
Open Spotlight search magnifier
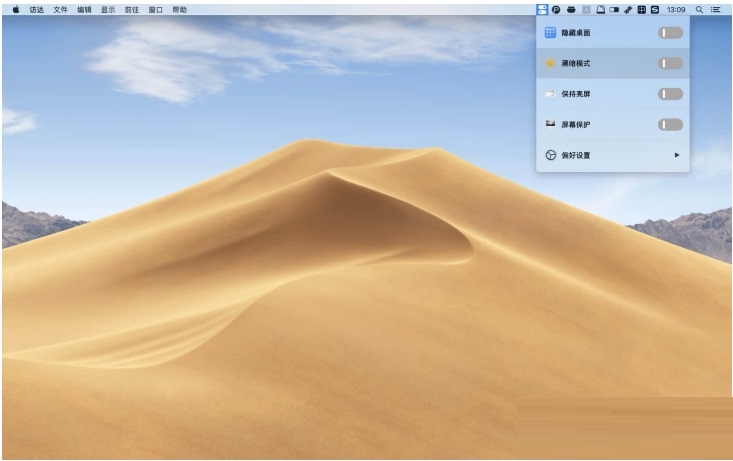pos(699,9)
